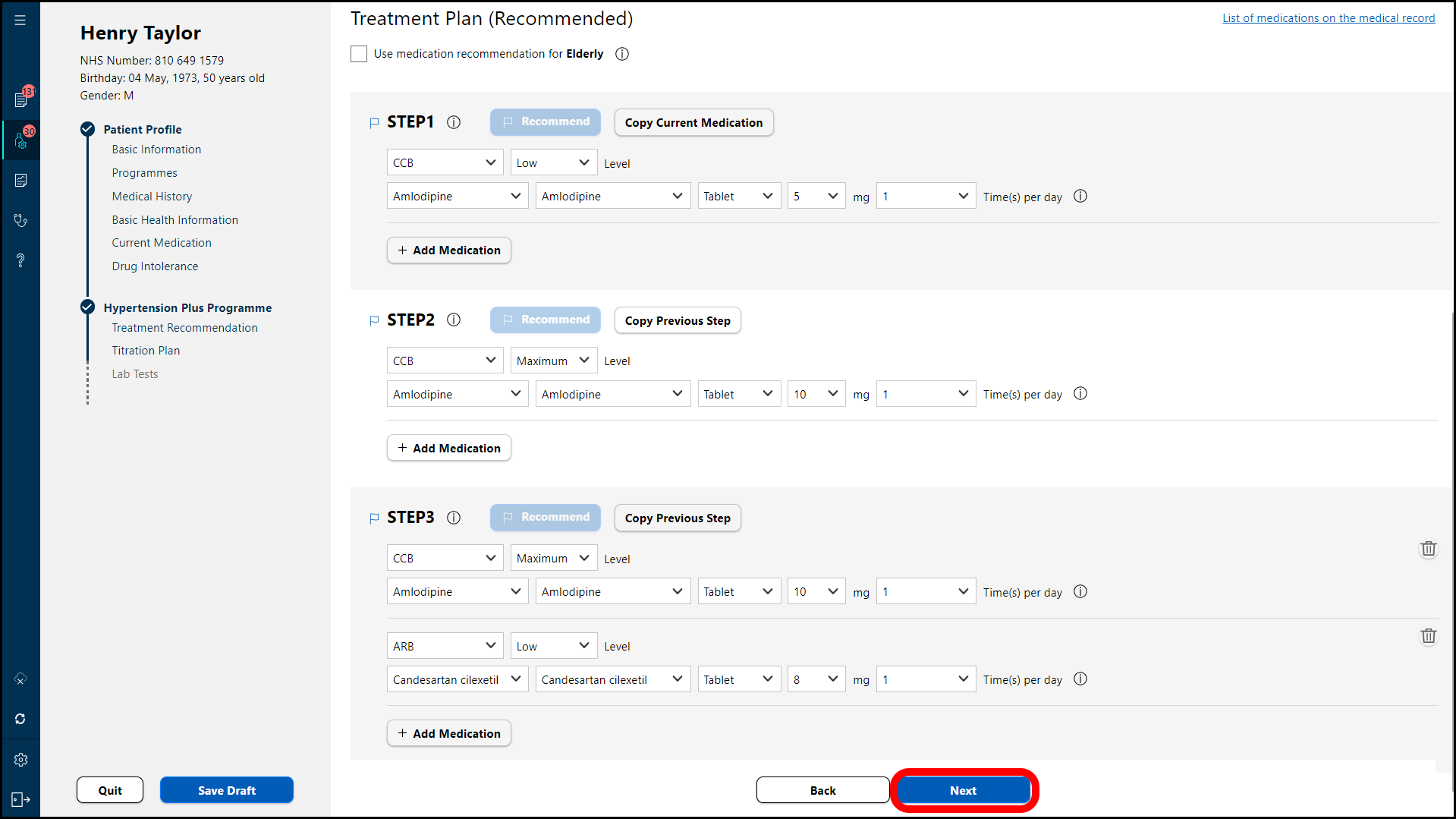Image resolution: width=1456 pixels, height=819 pixels.
Task: Click the info icon beside STEP2
Action: click(454, 320)
